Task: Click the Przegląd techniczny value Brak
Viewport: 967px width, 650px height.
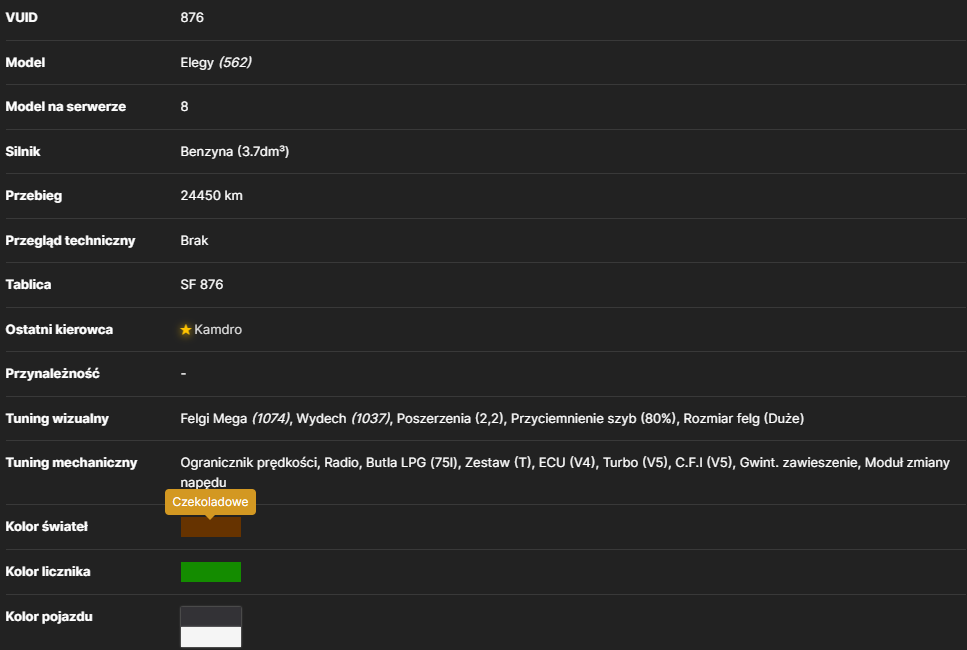Action: pos(194,241)
